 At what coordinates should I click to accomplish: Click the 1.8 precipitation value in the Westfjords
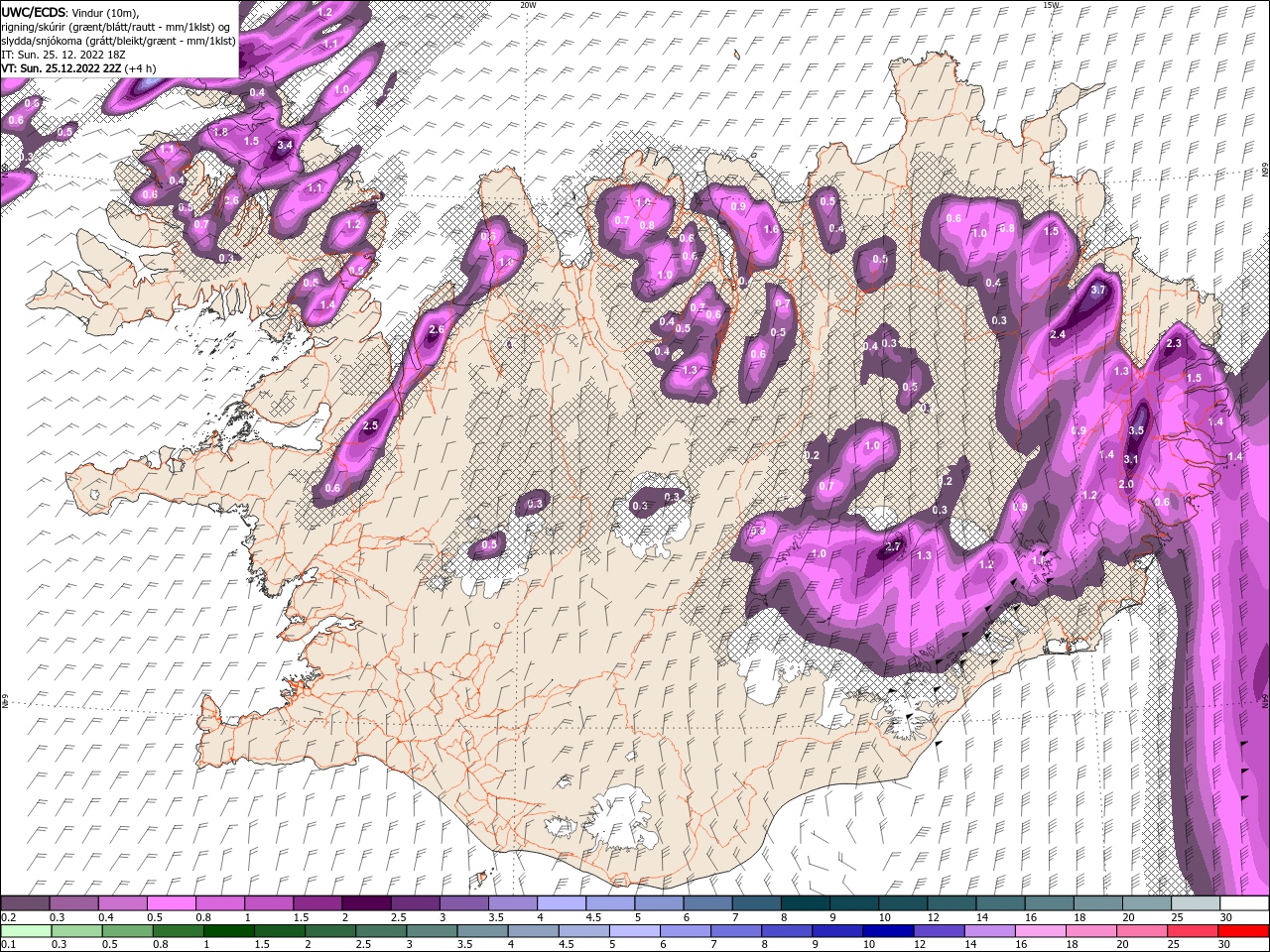click(220, 131)
